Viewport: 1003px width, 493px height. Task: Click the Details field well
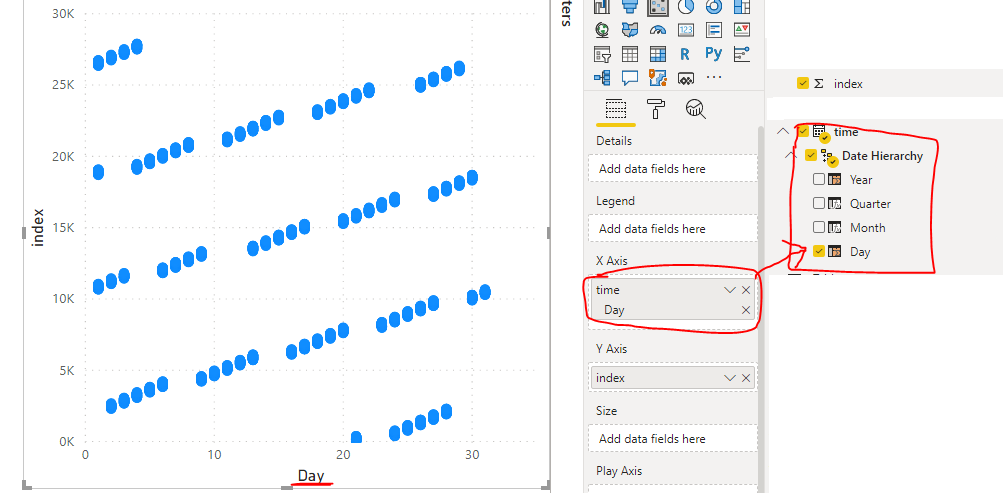click(x=673, y=169)
